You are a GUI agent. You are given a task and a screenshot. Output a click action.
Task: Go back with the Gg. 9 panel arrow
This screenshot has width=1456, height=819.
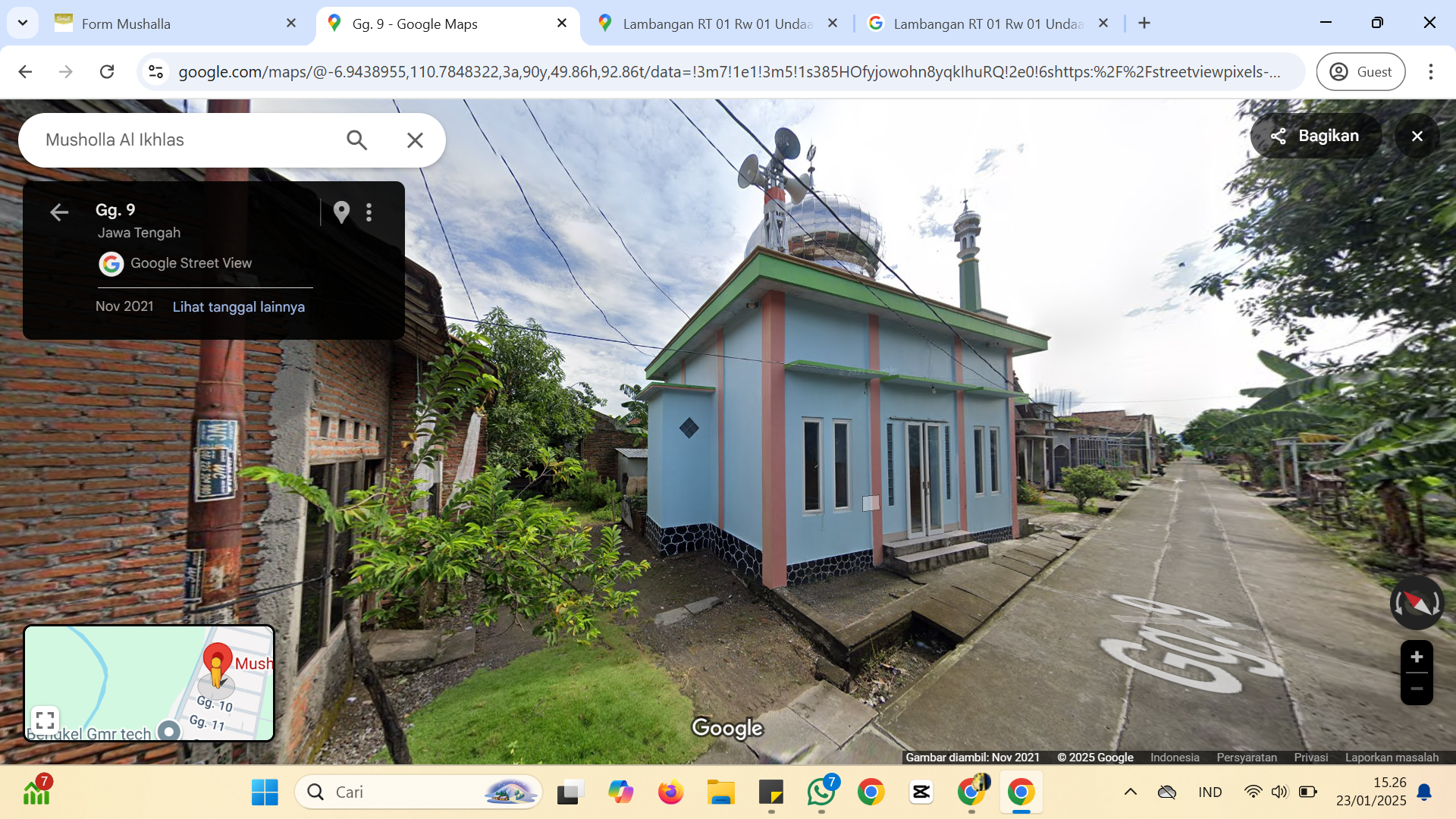coord(59,212)
